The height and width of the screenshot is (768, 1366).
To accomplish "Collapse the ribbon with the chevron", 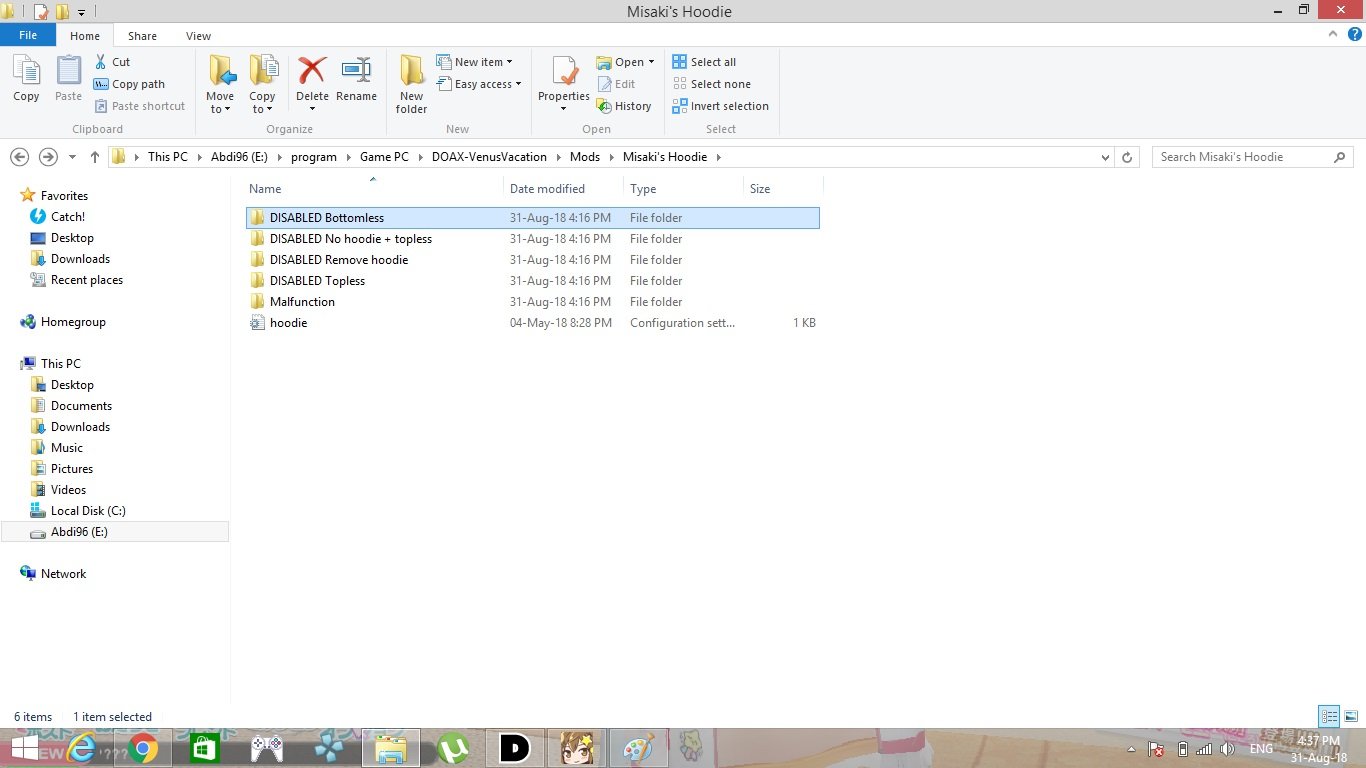I will point(1333,34).
